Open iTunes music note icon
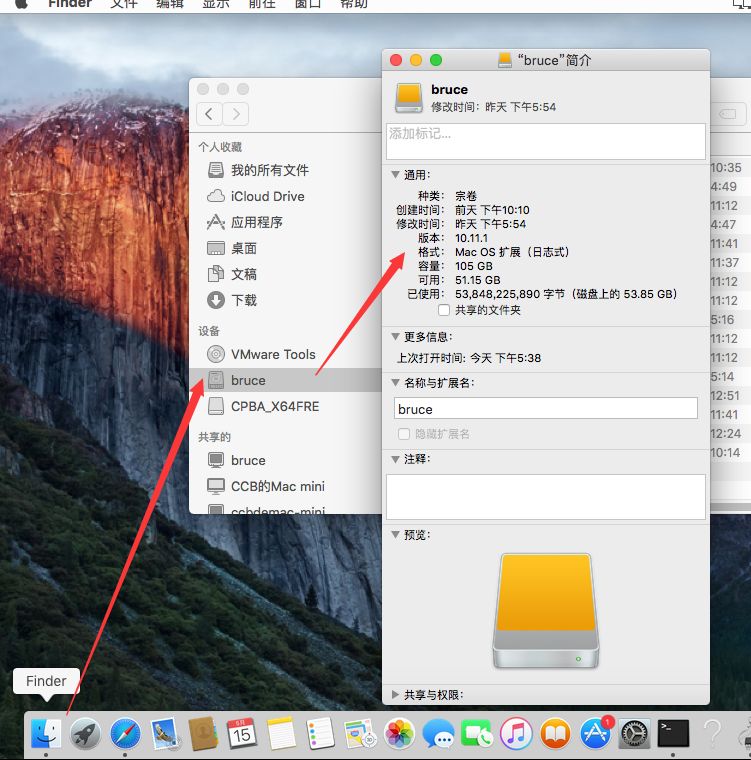This screenshot has width=751, height=760. (x=516, y=733)
